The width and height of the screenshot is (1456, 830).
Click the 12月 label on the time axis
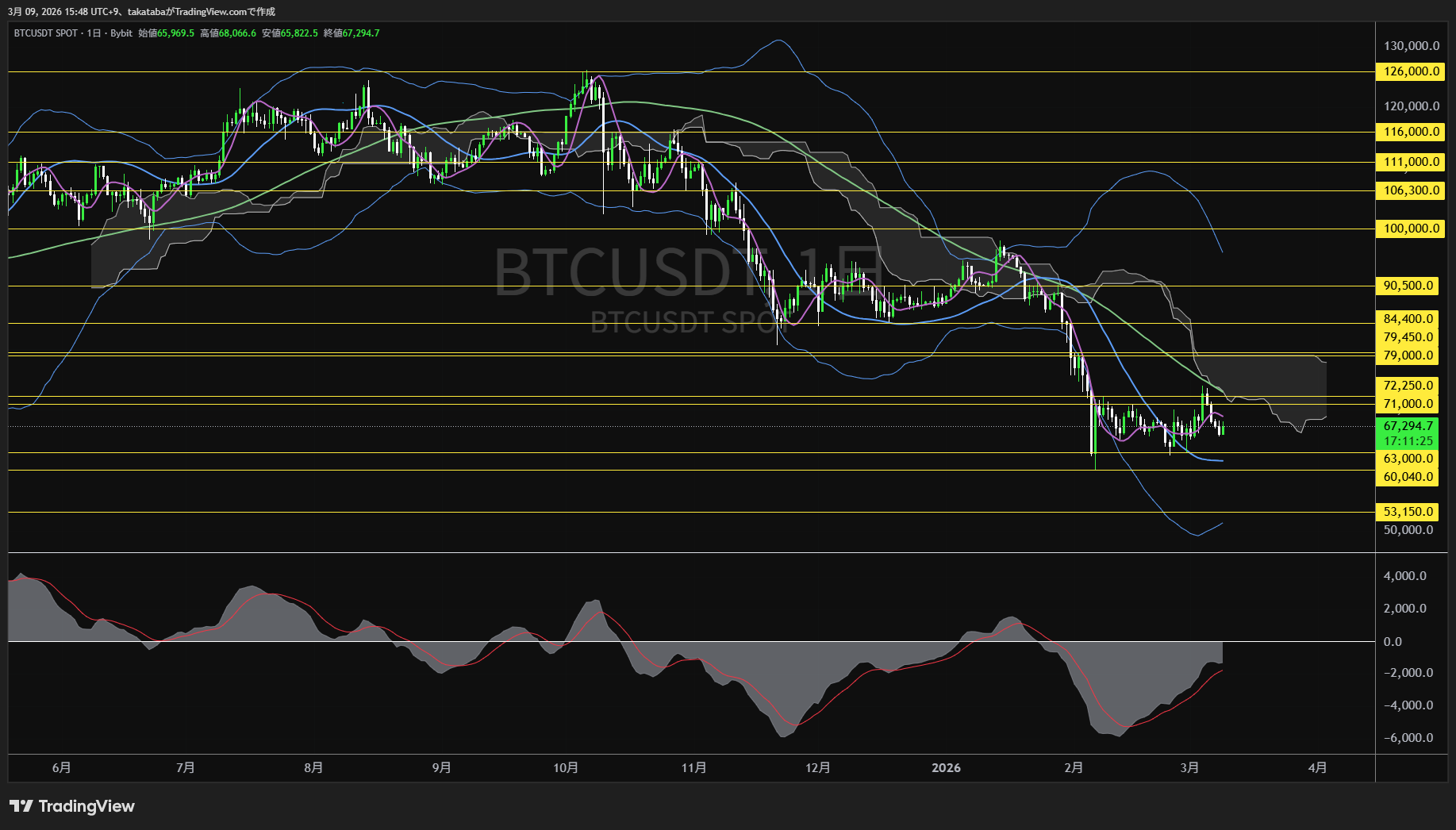819,767
